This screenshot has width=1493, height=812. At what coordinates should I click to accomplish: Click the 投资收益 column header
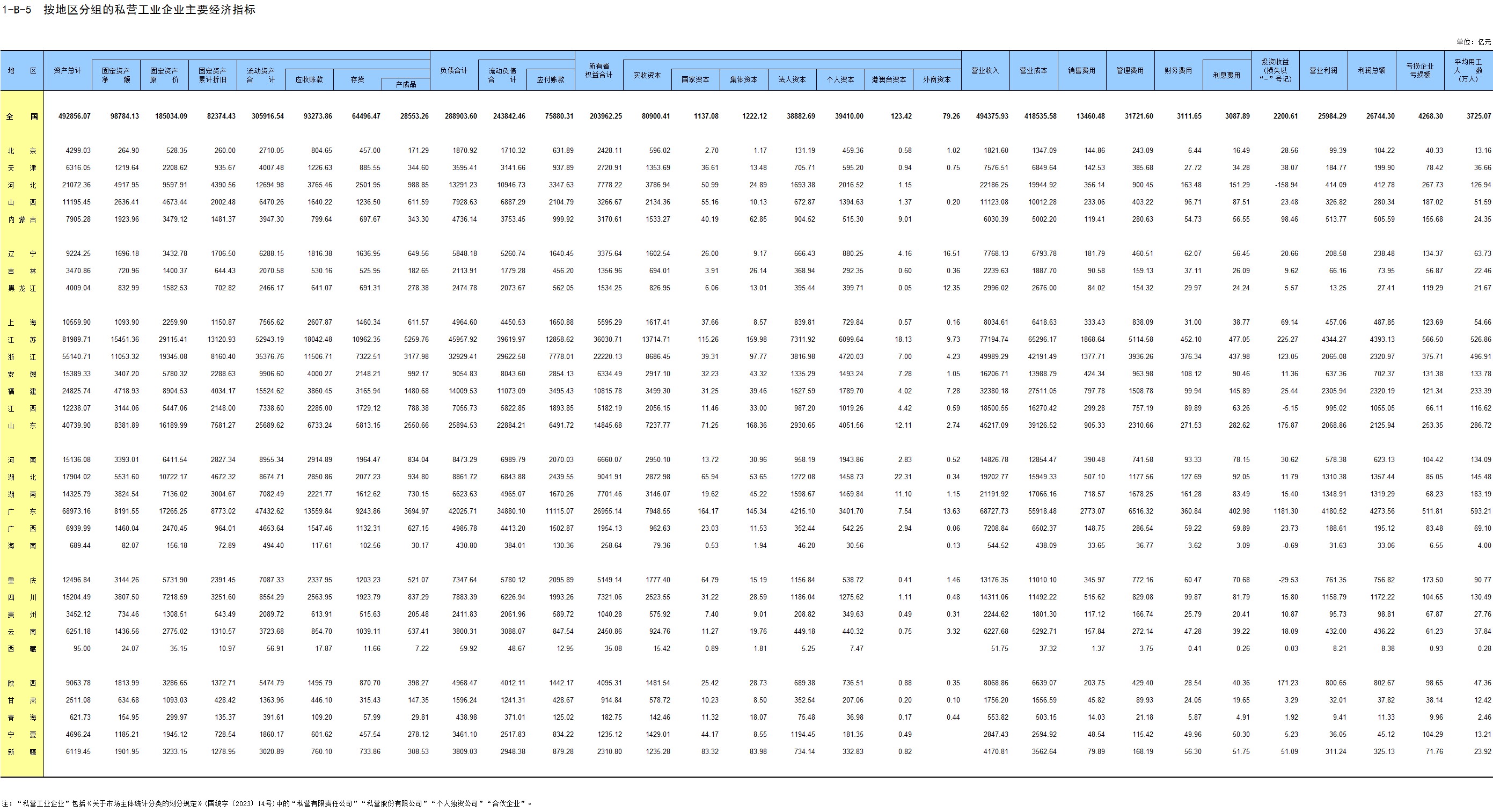pos(1275,70)
